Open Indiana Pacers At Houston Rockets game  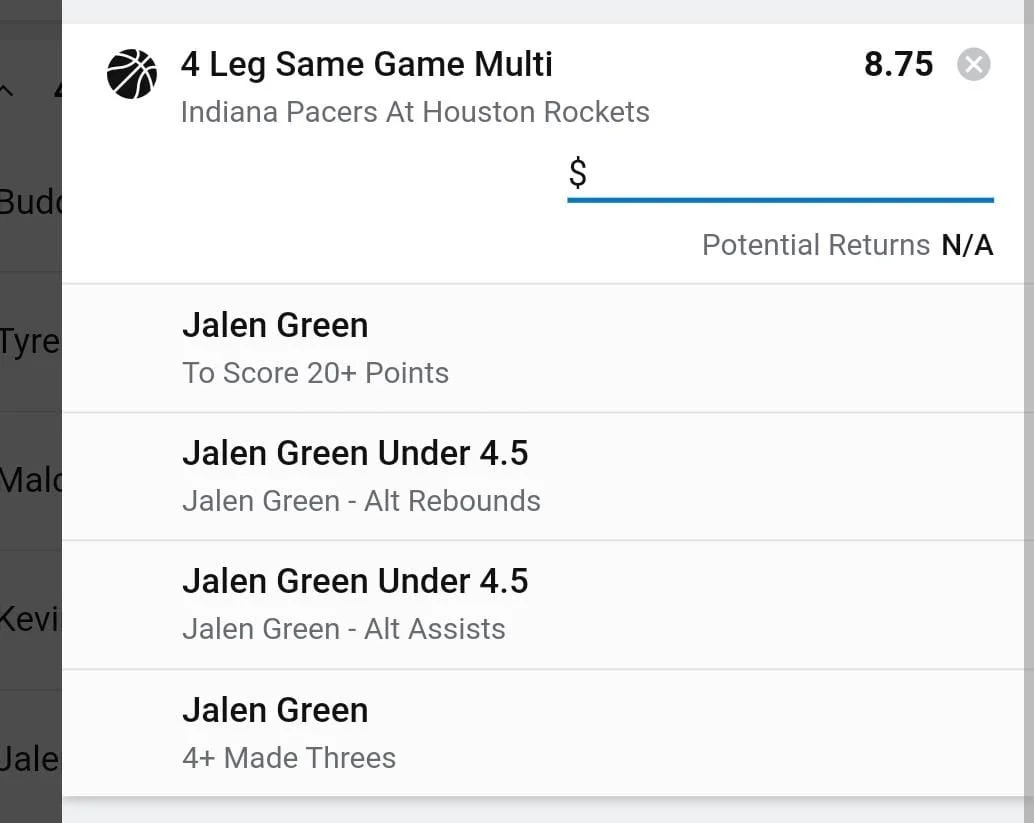(x=415, y=112)
